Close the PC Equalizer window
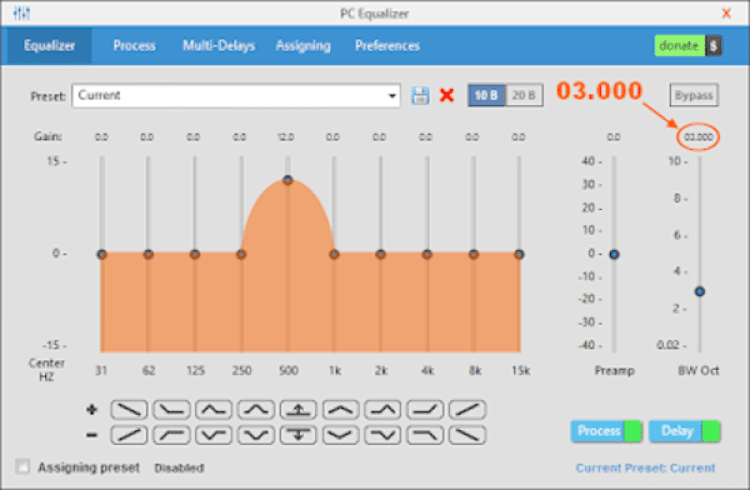The width and height of the screenshot is (750, 490). (x=726, y=13)
